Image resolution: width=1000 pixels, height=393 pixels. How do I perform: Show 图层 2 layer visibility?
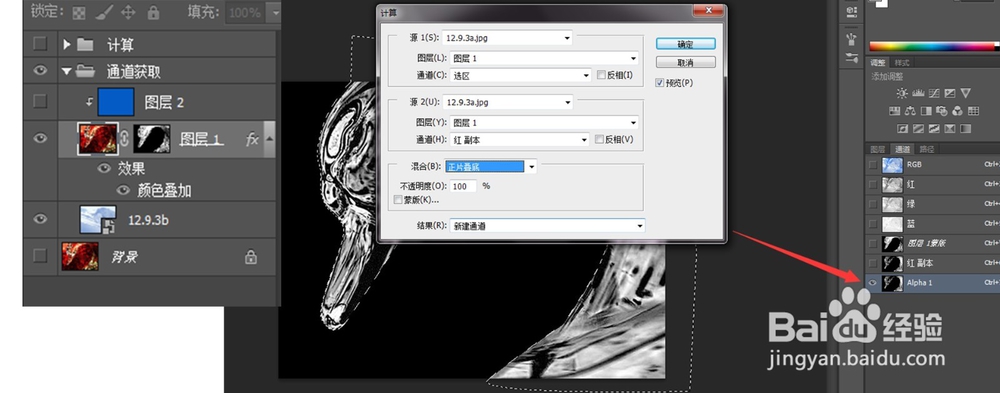point(40,101)
